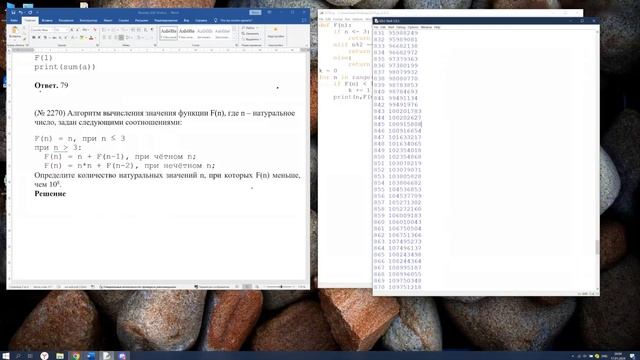Apply numbered list formatting

pos(114,30)
